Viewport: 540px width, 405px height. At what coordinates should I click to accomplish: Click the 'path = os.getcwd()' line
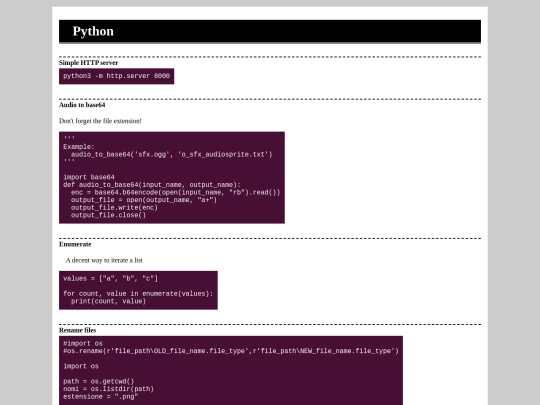[98, 381]
